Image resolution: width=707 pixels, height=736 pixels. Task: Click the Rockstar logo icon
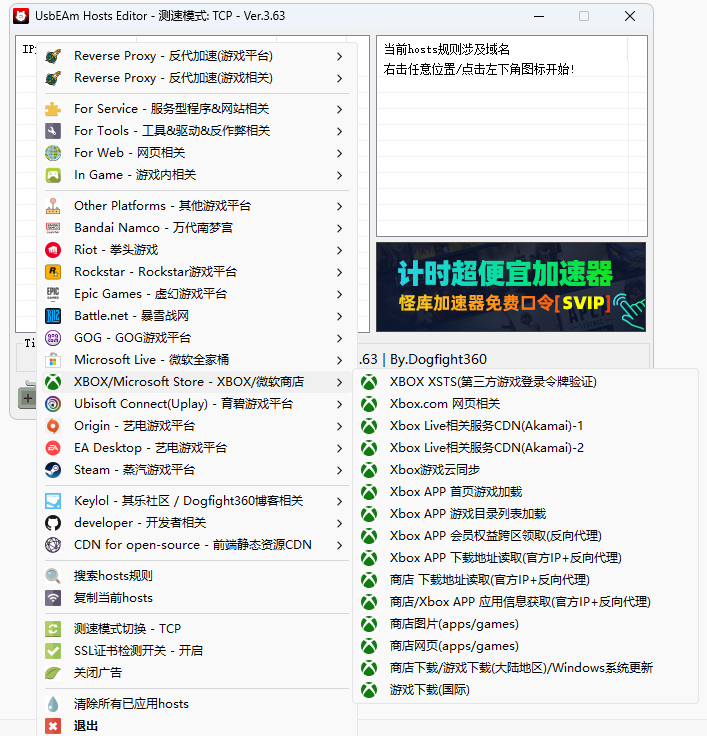[53, 272]
